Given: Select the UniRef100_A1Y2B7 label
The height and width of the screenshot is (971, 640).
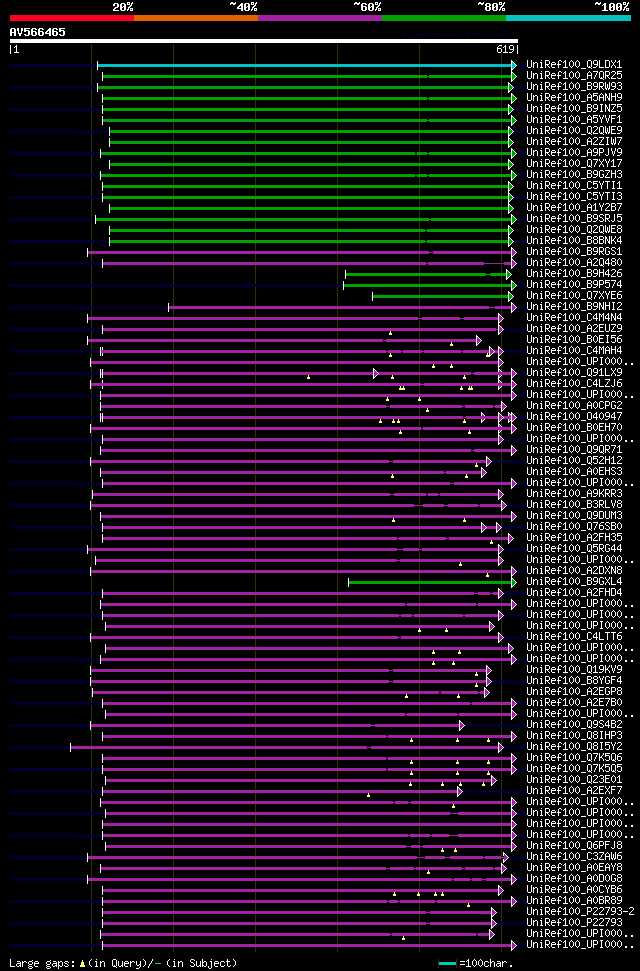Looking at the screenshot, I should click(x=574, y=207).
